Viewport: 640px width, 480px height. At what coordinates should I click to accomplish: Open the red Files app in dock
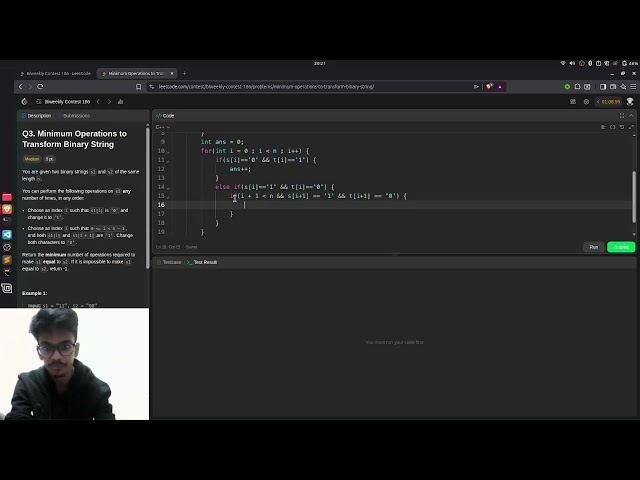pyautogui.click(x=7, y=197)
